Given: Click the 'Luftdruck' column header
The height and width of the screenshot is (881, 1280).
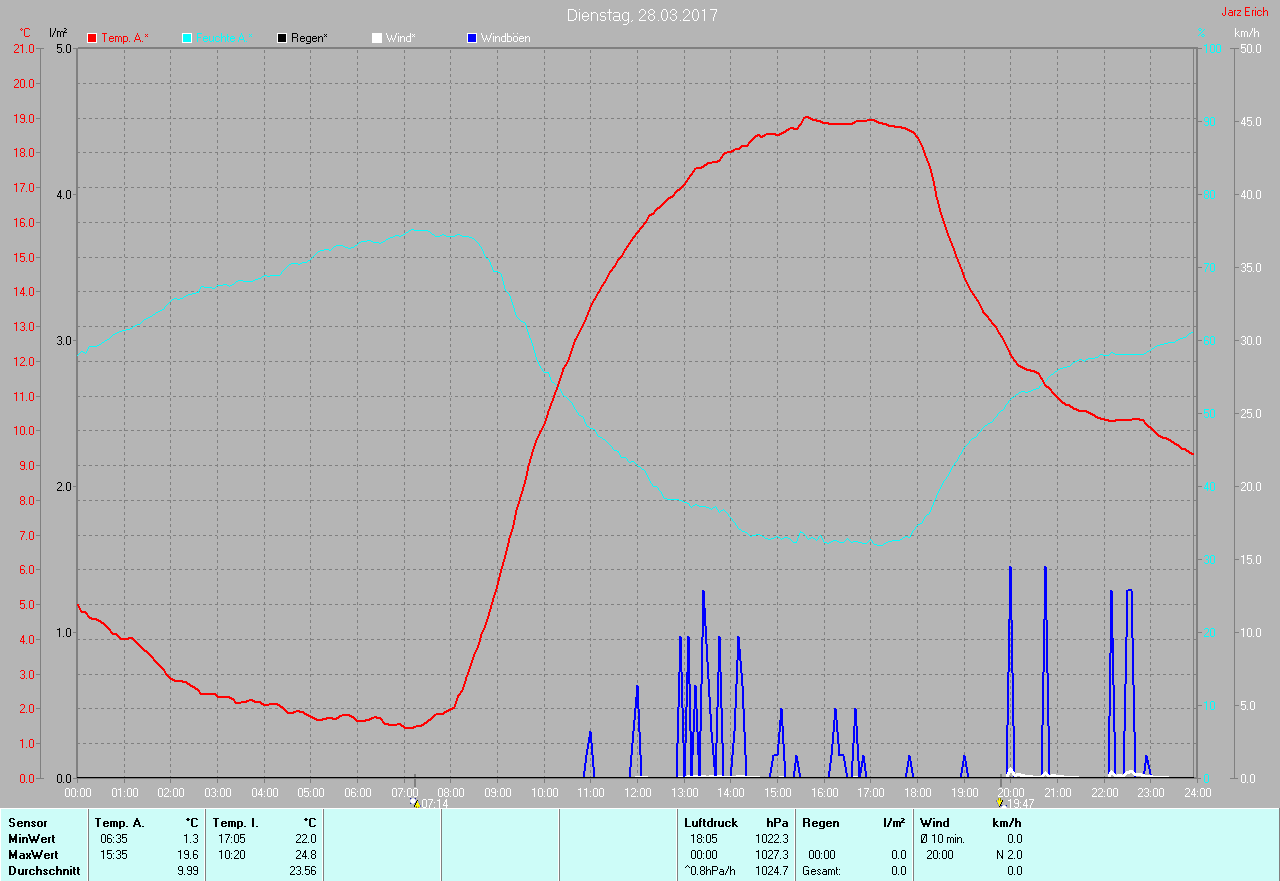Looking at the screenshot, I should click(711, 823).
